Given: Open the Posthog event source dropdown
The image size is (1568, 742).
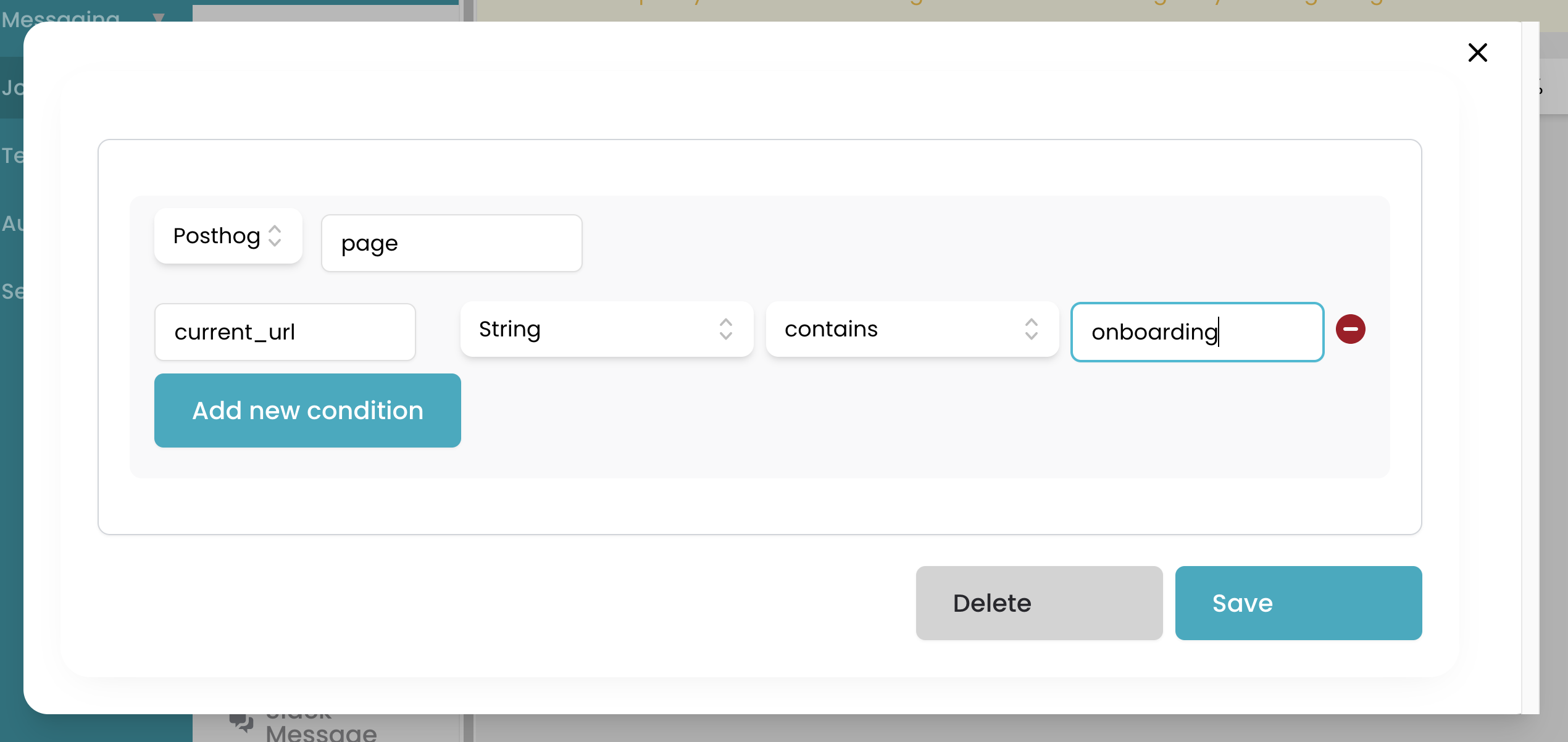Looking at the screenshot, I should 217,236.
